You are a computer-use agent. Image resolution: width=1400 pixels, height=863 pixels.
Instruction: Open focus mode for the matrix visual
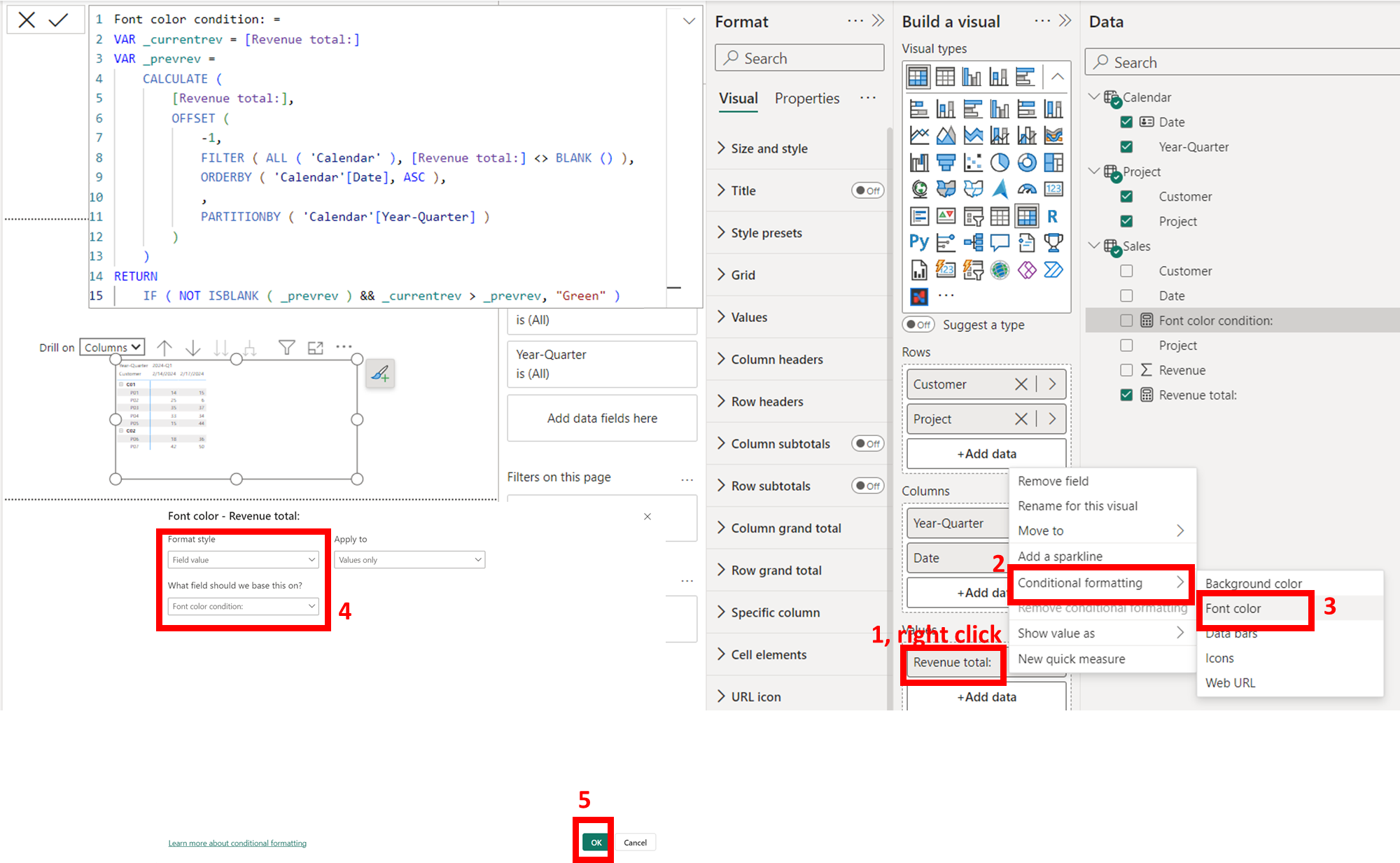(x=316, y=347)
